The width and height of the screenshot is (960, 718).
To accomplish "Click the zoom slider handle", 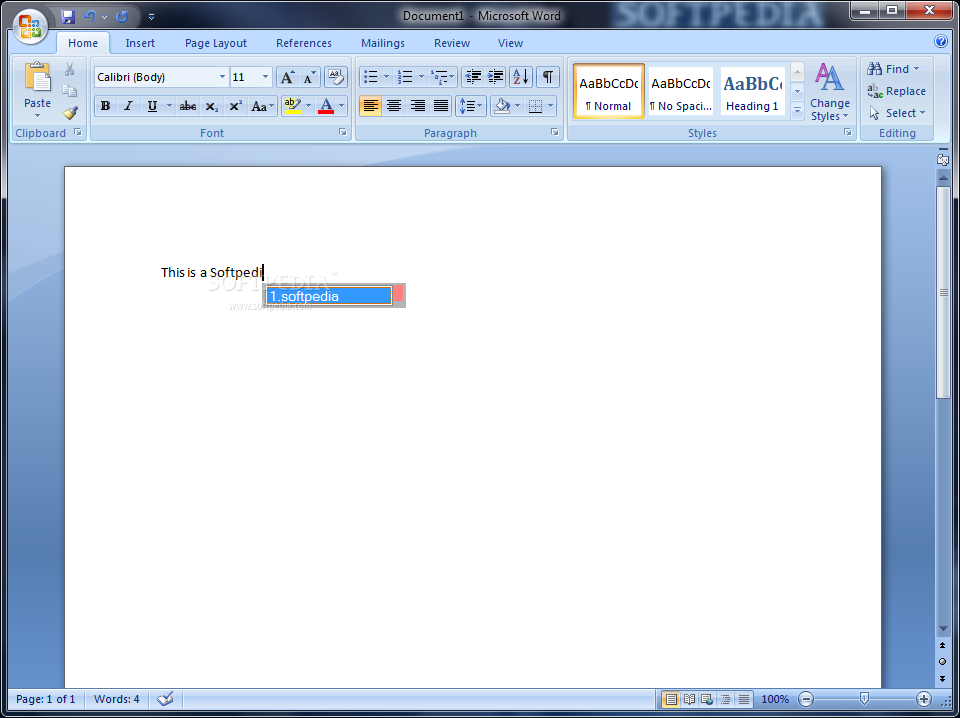I will 864,698.
